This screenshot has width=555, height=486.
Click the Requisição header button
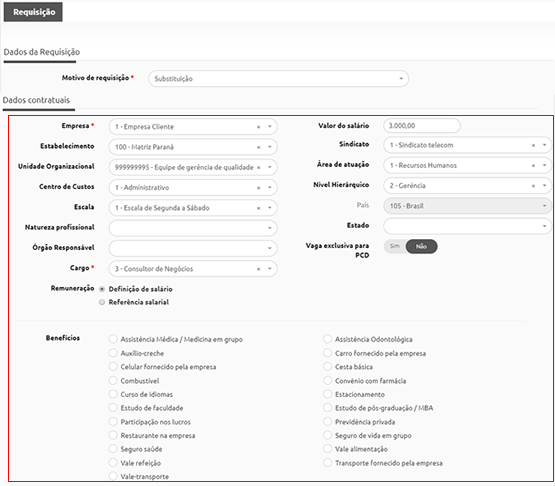tap(33, 12)
